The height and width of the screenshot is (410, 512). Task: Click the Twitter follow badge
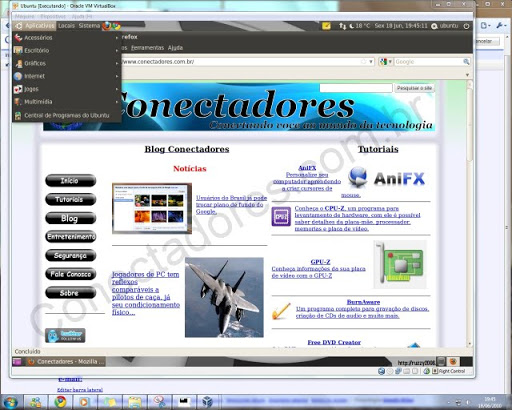click(65, 335)
